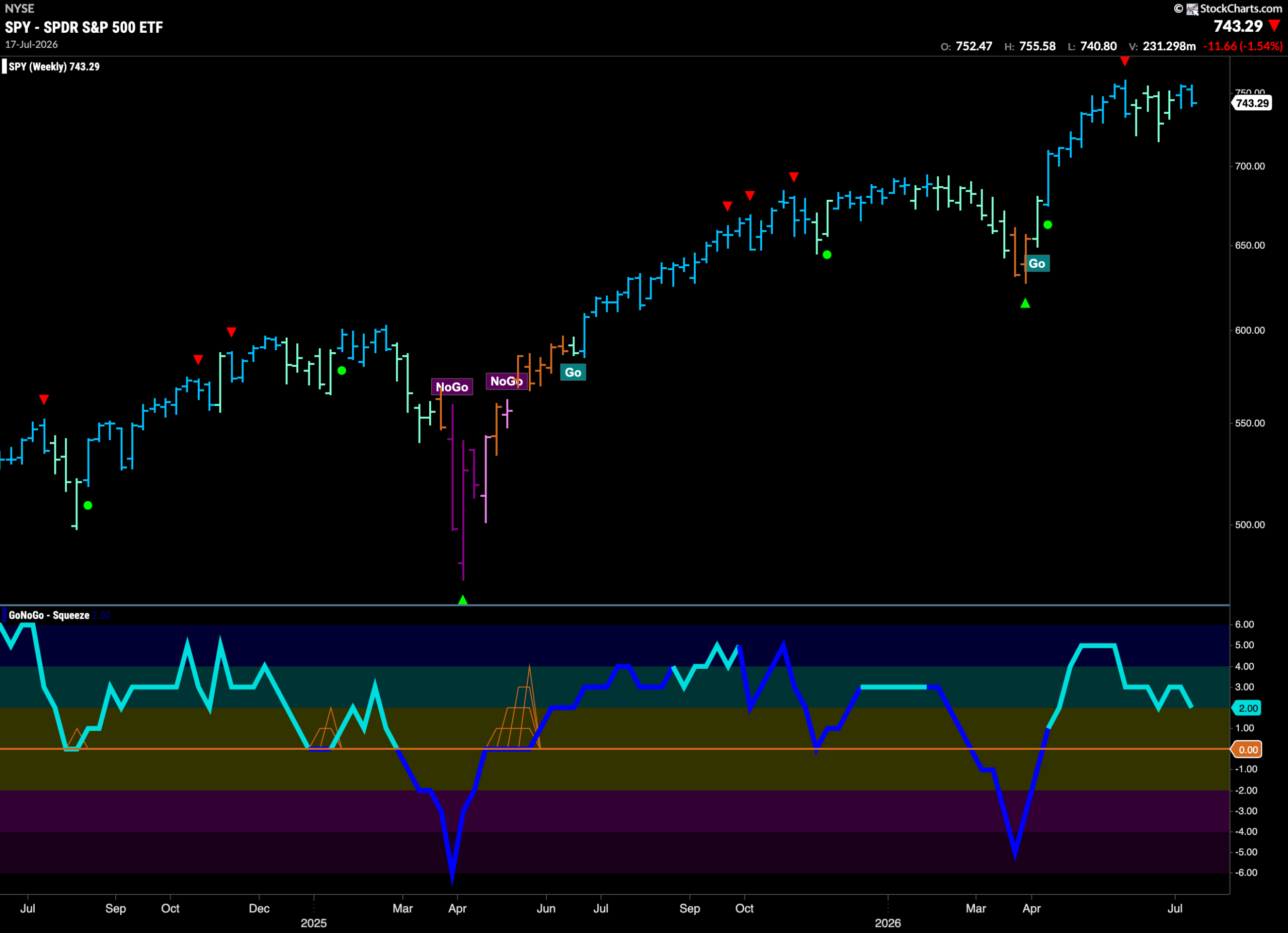Click the Go label near April 2026
1288x933 pixels.
tap(1036, 264)
